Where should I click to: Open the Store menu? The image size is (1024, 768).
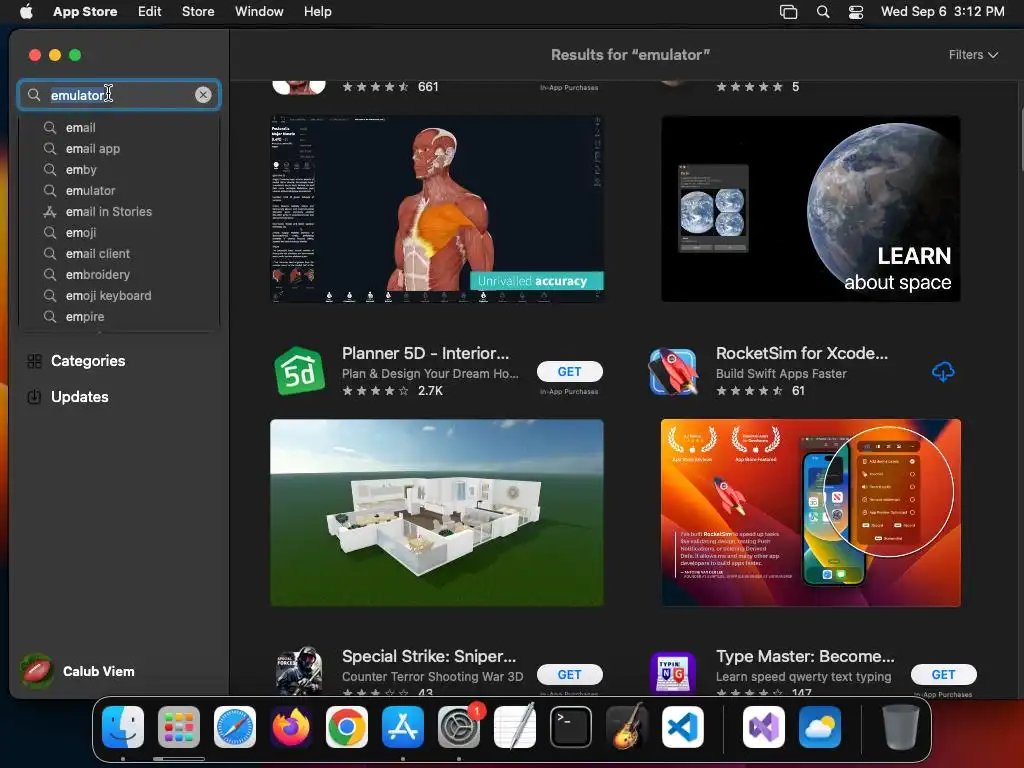click(x=198, y=11)
